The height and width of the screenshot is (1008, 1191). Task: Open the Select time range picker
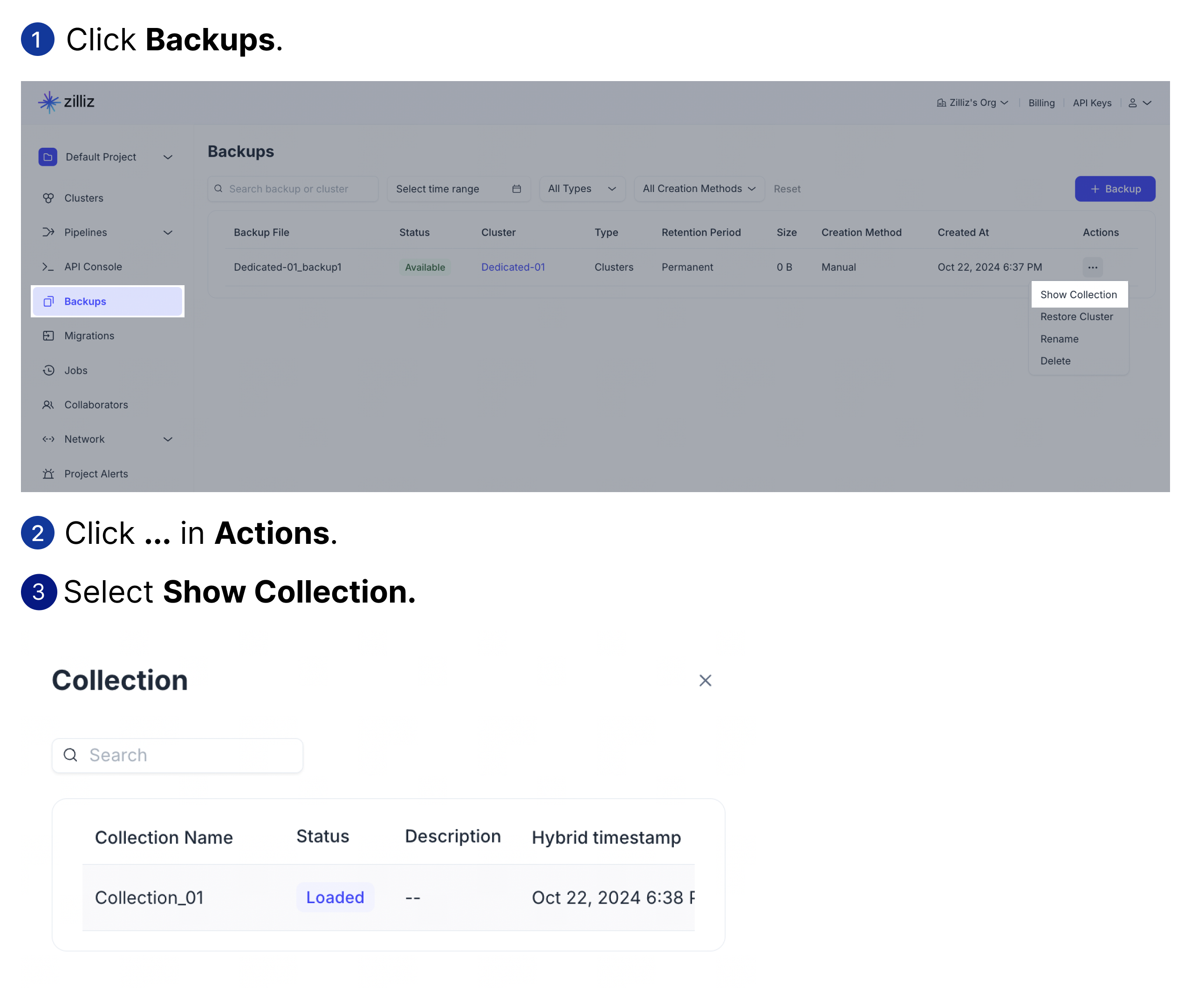459,189
